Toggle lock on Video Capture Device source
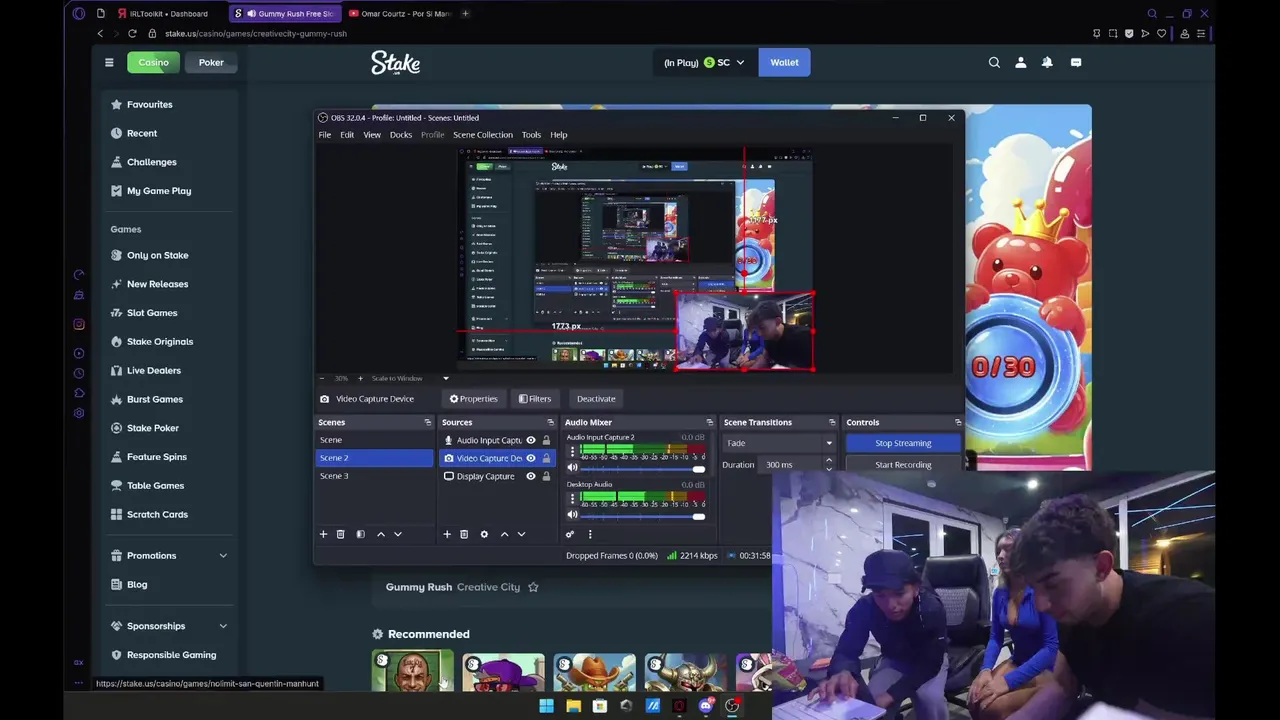1280x720 pixels. click(x=546, y=458)
